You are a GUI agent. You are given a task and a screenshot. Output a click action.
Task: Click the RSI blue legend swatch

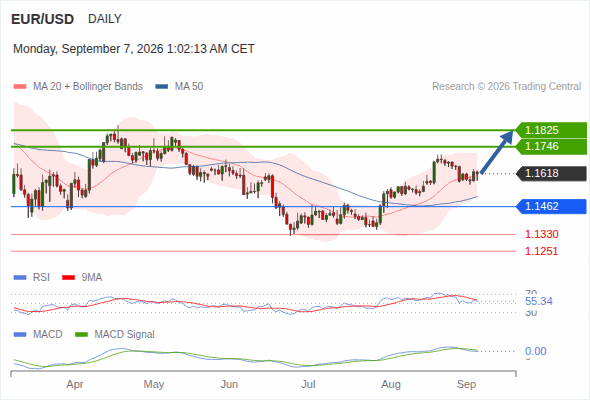[20, 278]
